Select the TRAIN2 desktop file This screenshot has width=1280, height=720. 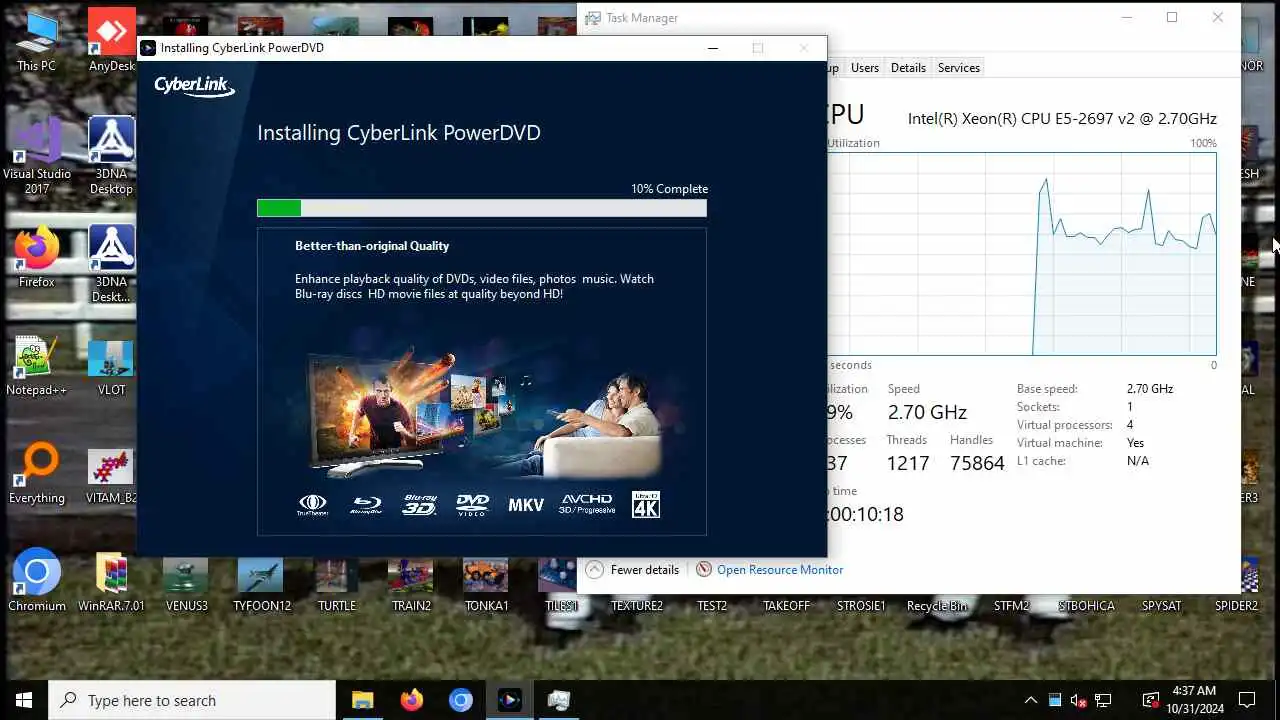(x=411, y=583)
